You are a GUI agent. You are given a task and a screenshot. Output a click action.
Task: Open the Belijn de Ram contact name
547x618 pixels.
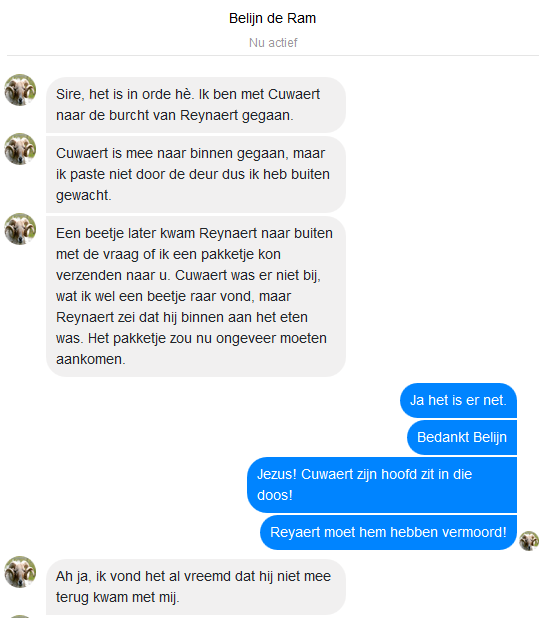[272, 18]
